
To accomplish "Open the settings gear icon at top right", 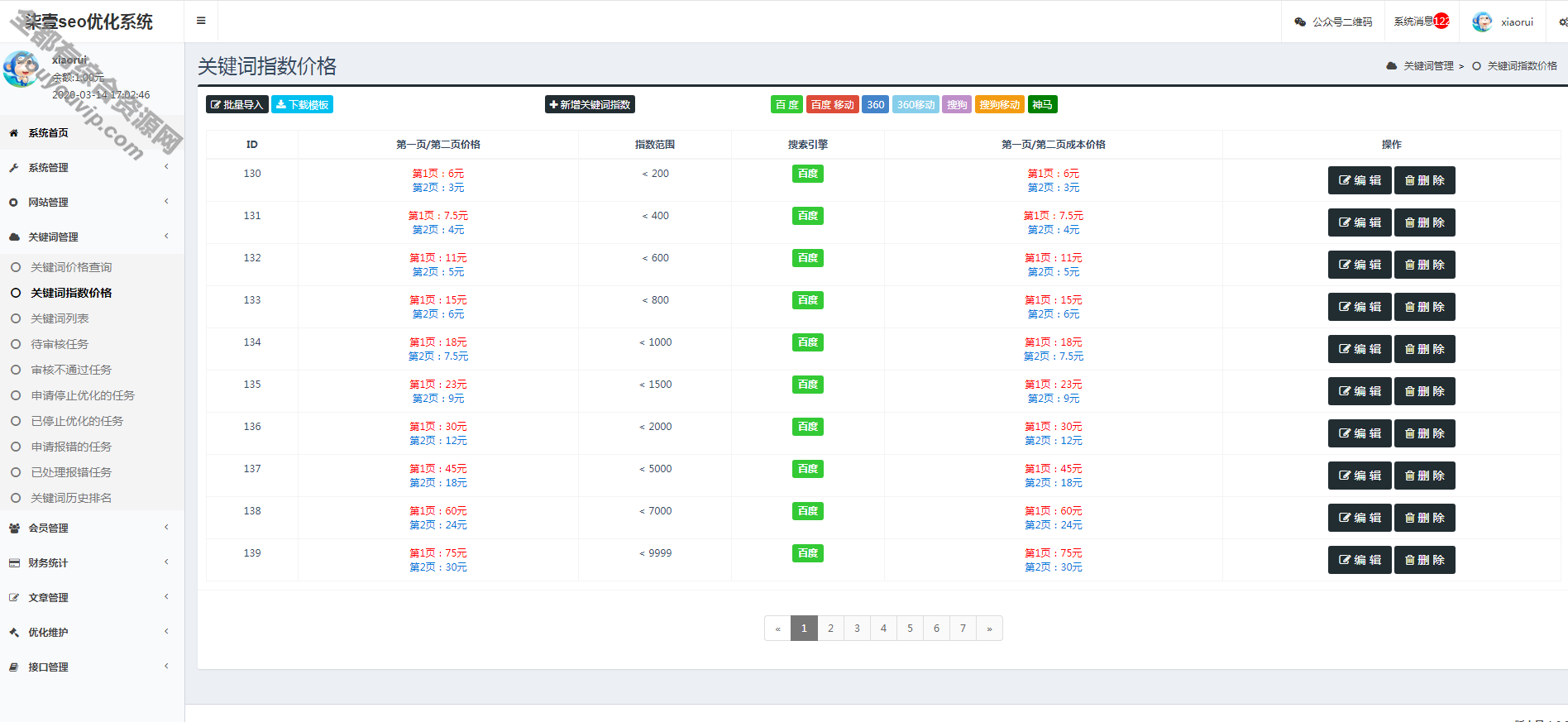I will (1562, 22).
